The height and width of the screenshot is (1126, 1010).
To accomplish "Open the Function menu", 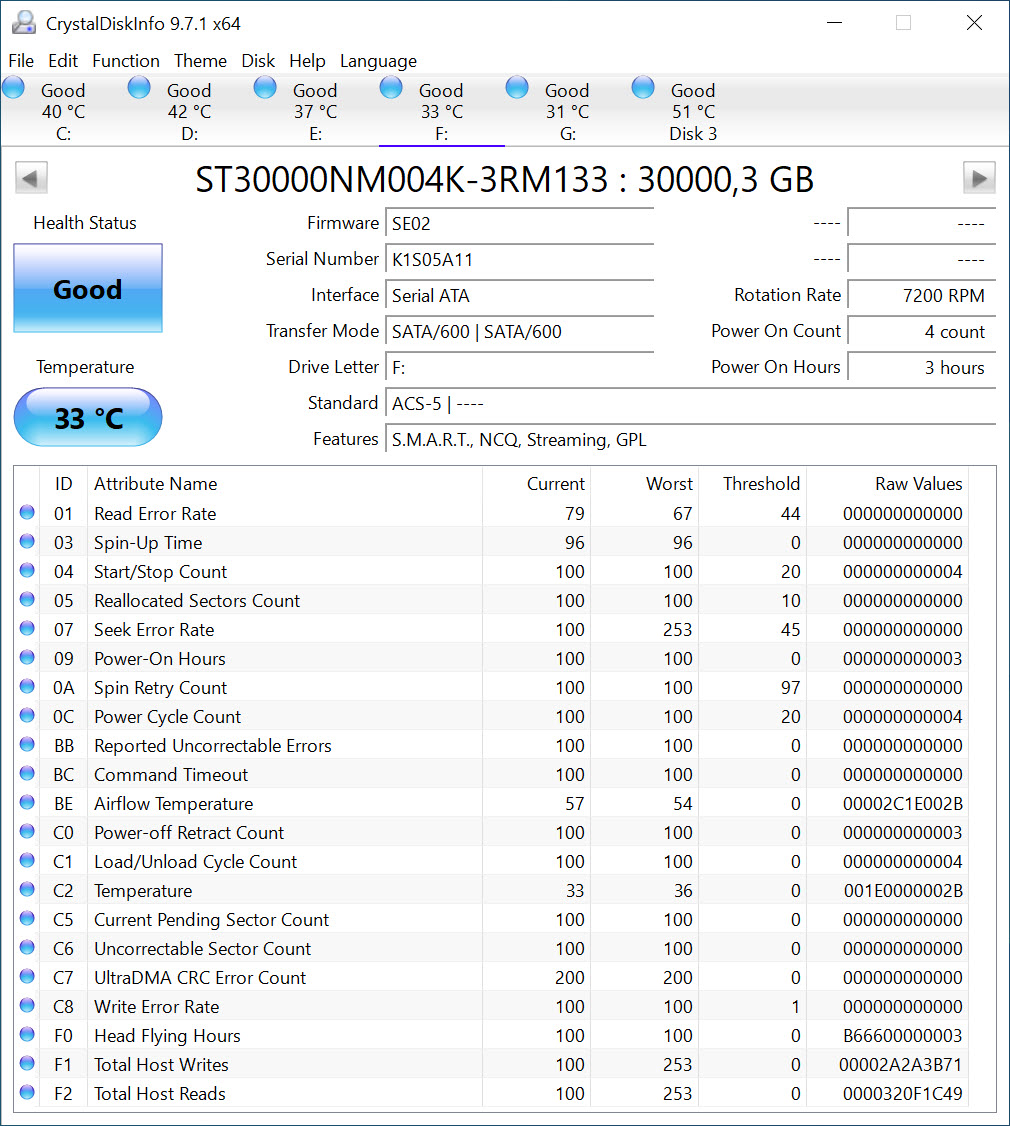I will (126, 61).
